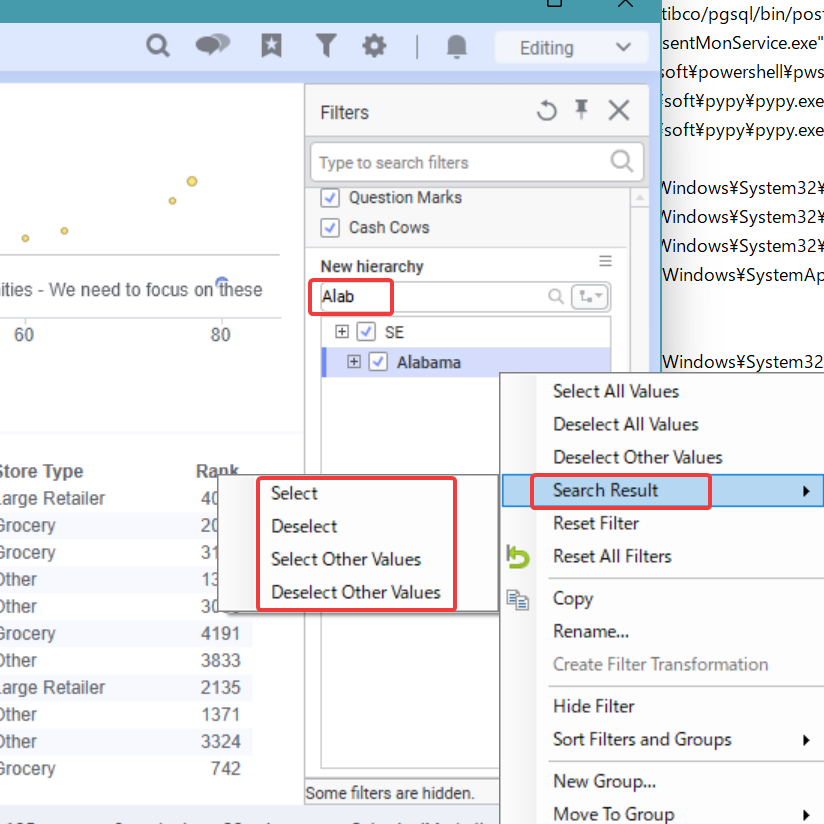This screenshot has width=824, height=824.
Task: Click the copy documents icon beside Copy
Action: pos(518,600)
